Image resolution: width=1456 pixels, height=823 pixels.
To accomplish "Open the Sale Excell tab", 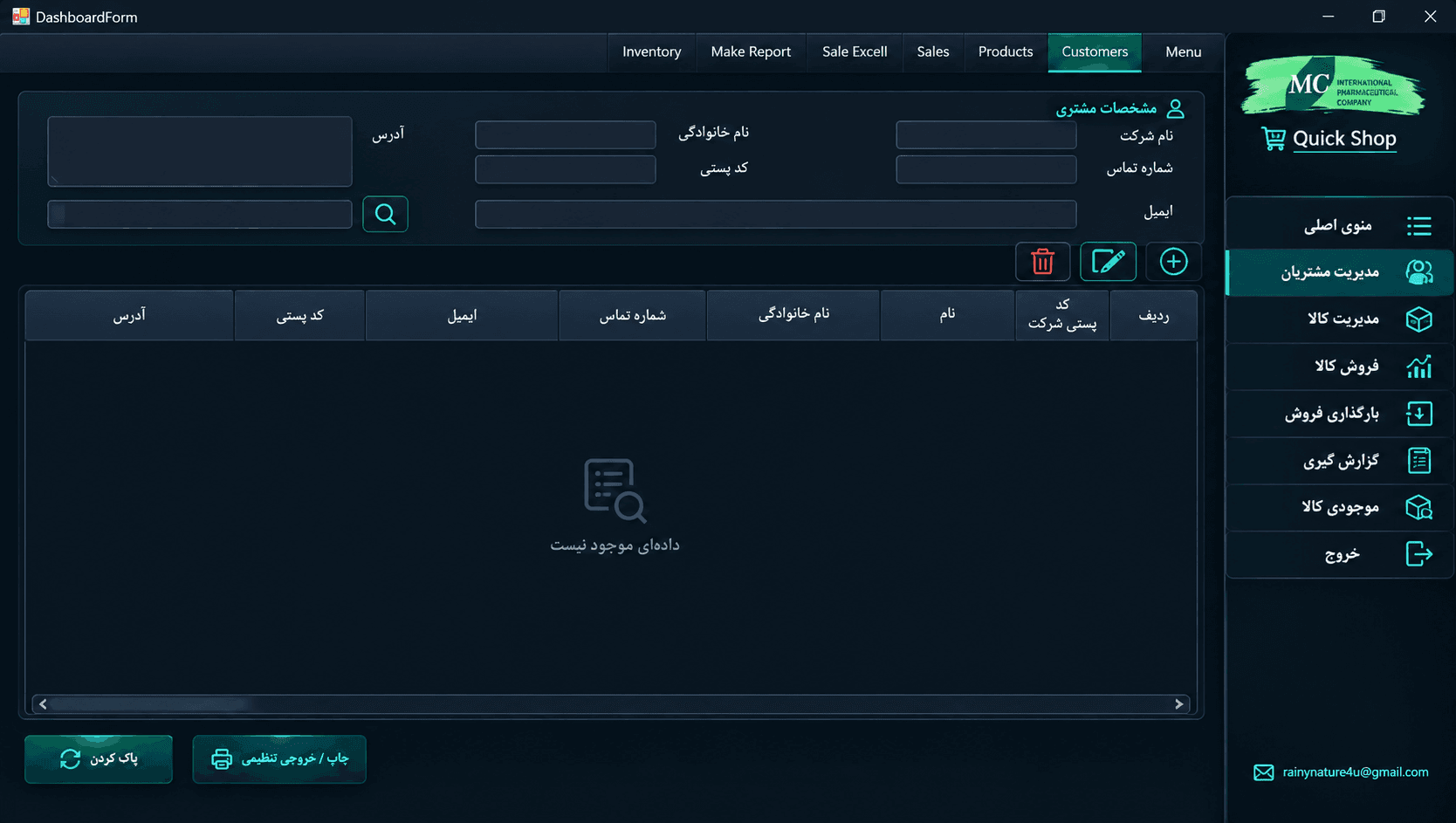I will click(x=855, y=52).
